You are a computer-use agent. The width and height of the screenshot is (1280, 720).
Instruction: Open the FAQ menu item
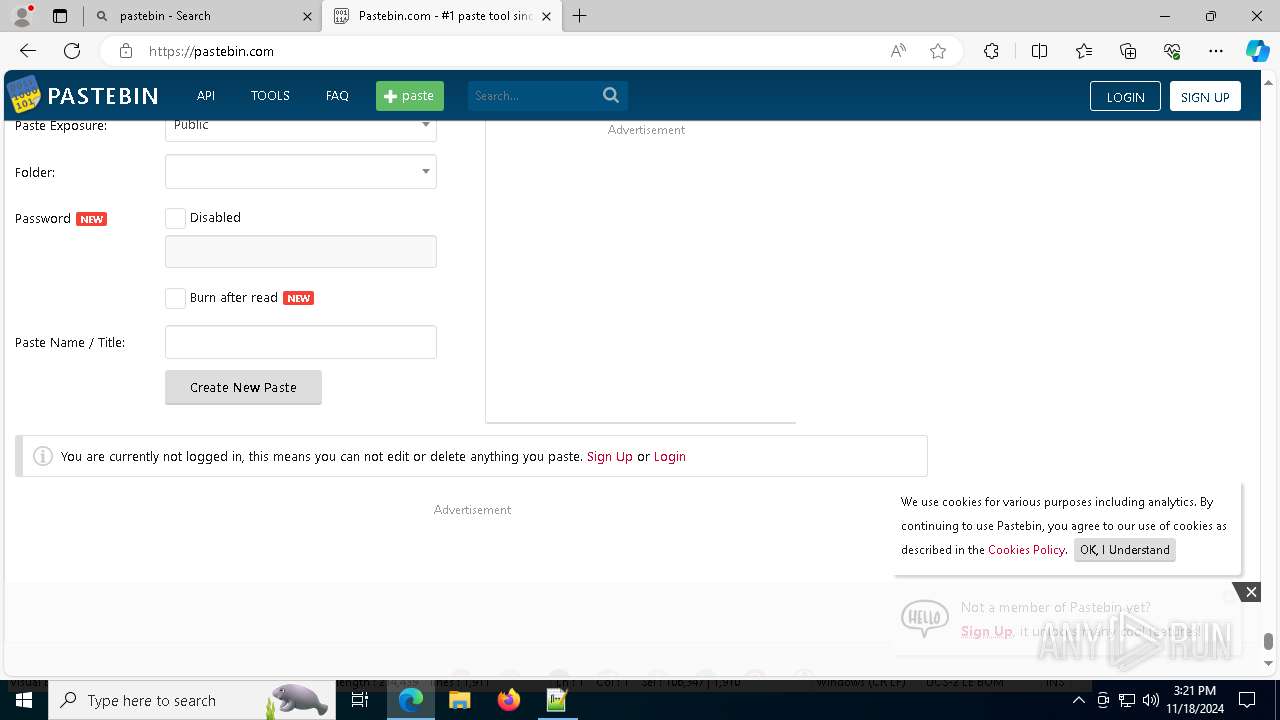[x=337, y=96]
